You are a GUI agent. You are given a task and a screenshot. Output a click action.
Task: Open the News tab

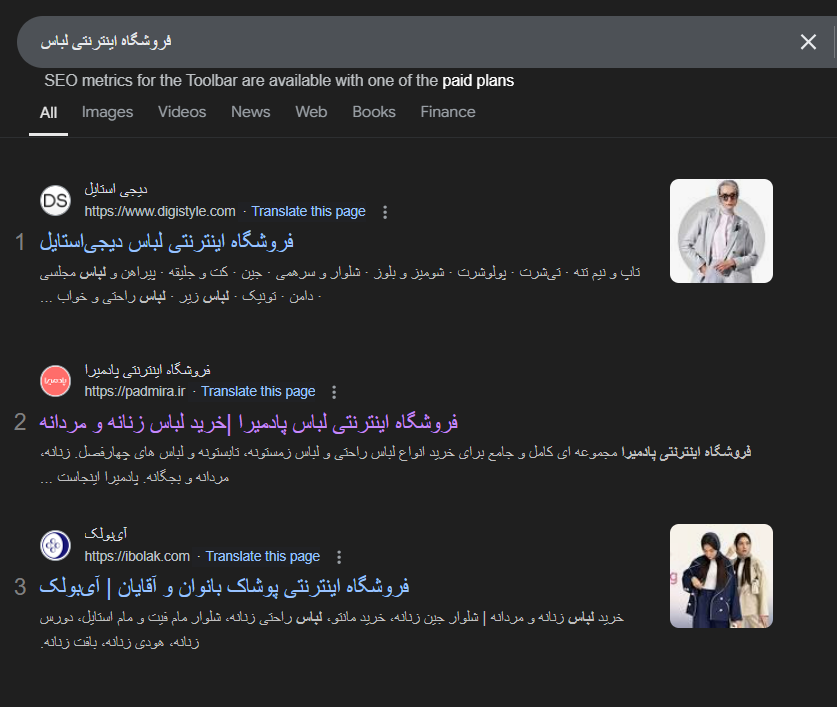[251, 112]
